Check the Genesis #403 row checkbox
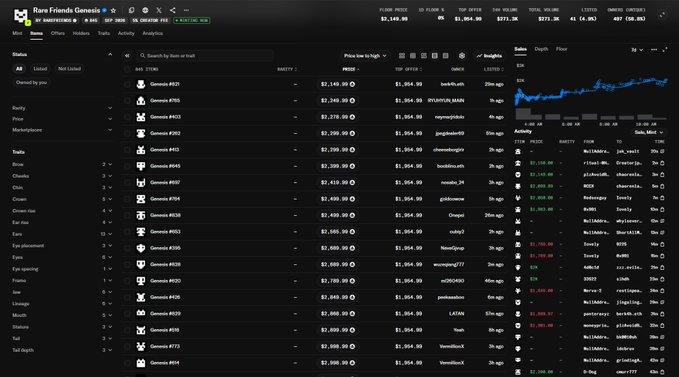679x377 pixels. coord(127,117)
